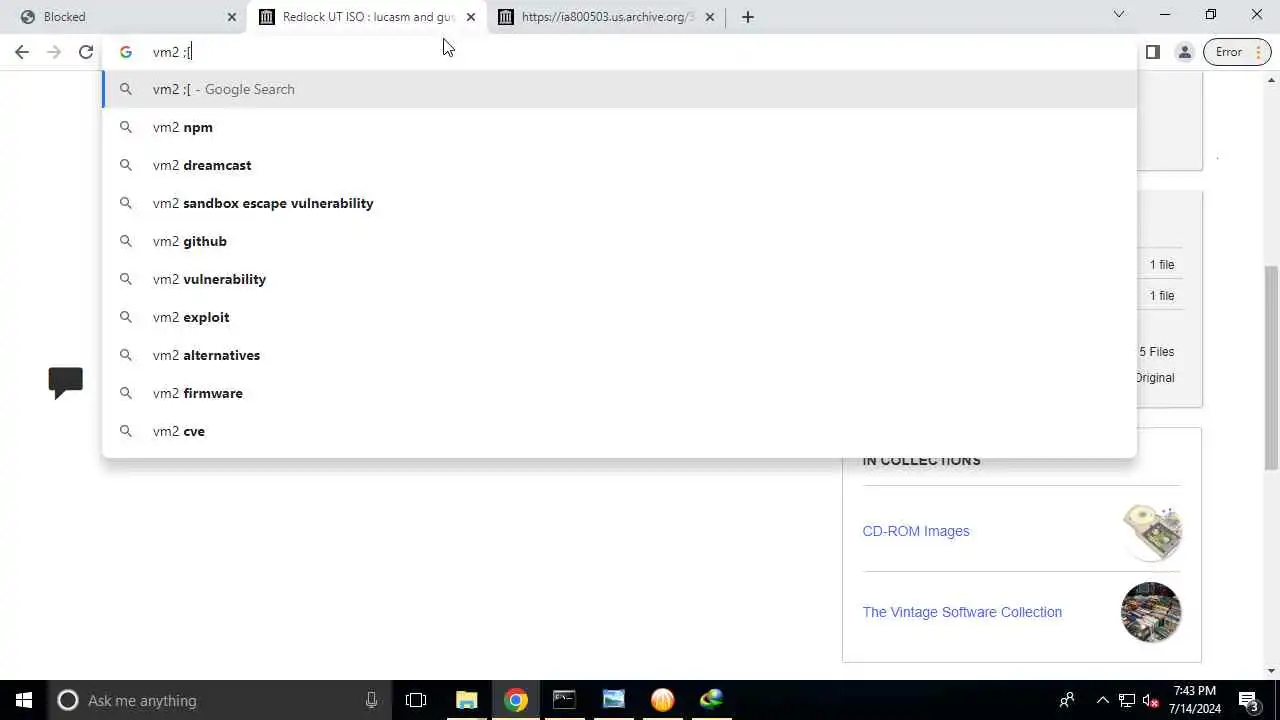This screenshot has height=720, width=1280.
Task: Open the clock showing 7:43 PM
Action: pyautogui.click(x=1195, y=700)
